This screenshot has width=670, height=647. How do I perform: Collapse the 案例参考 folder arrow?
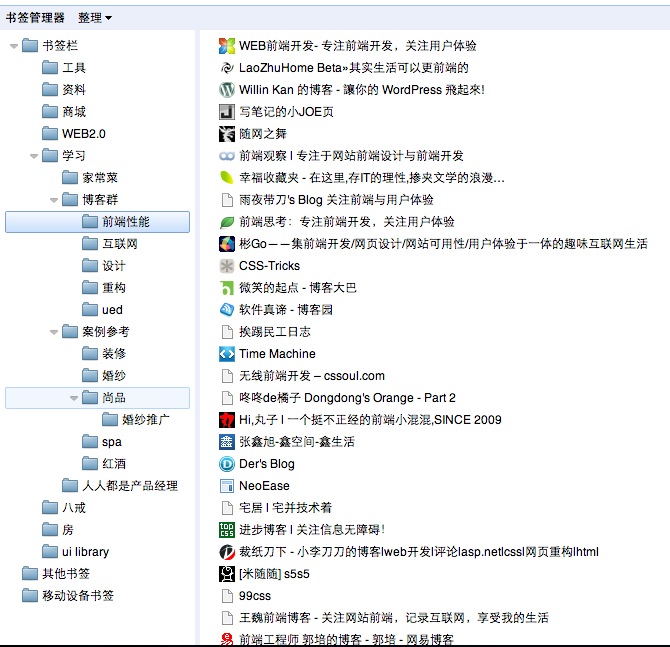54,332
